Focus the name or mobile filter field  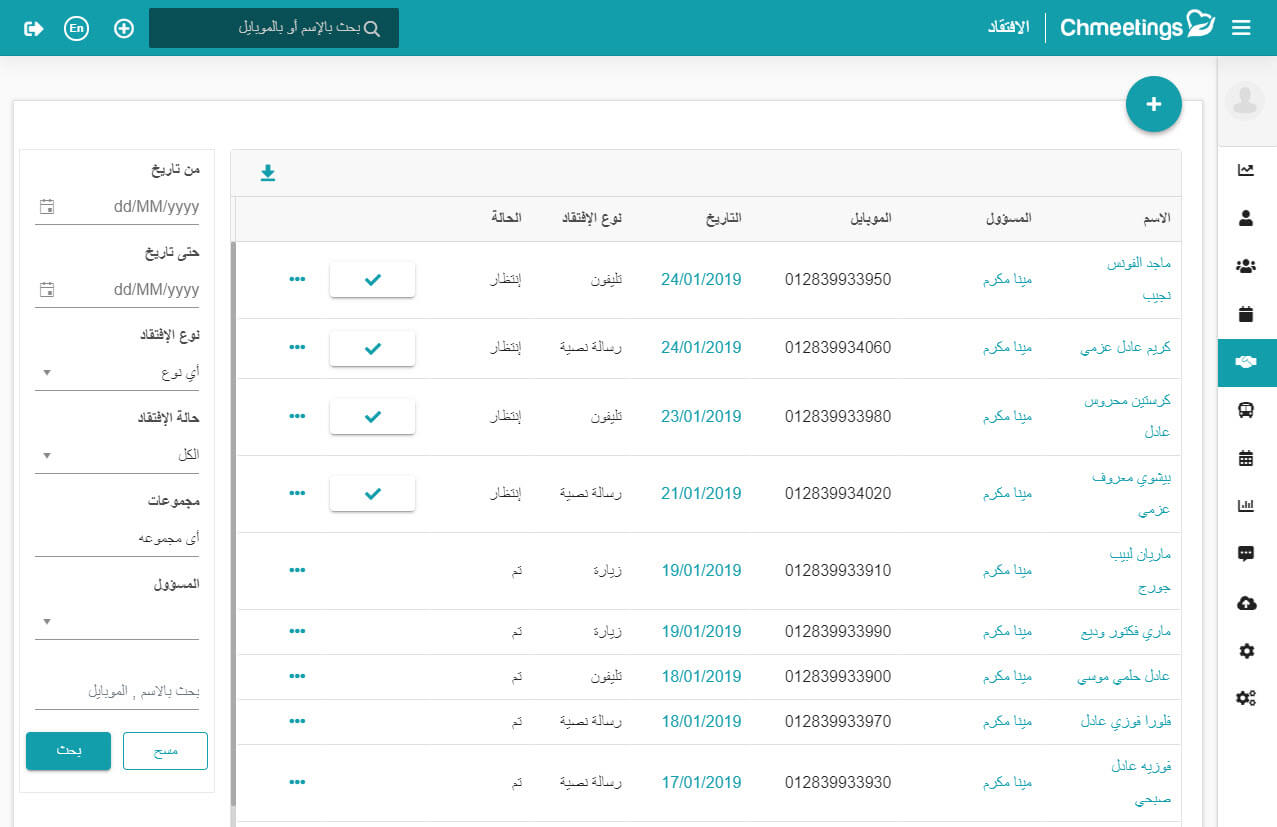(x=117, y=692)
